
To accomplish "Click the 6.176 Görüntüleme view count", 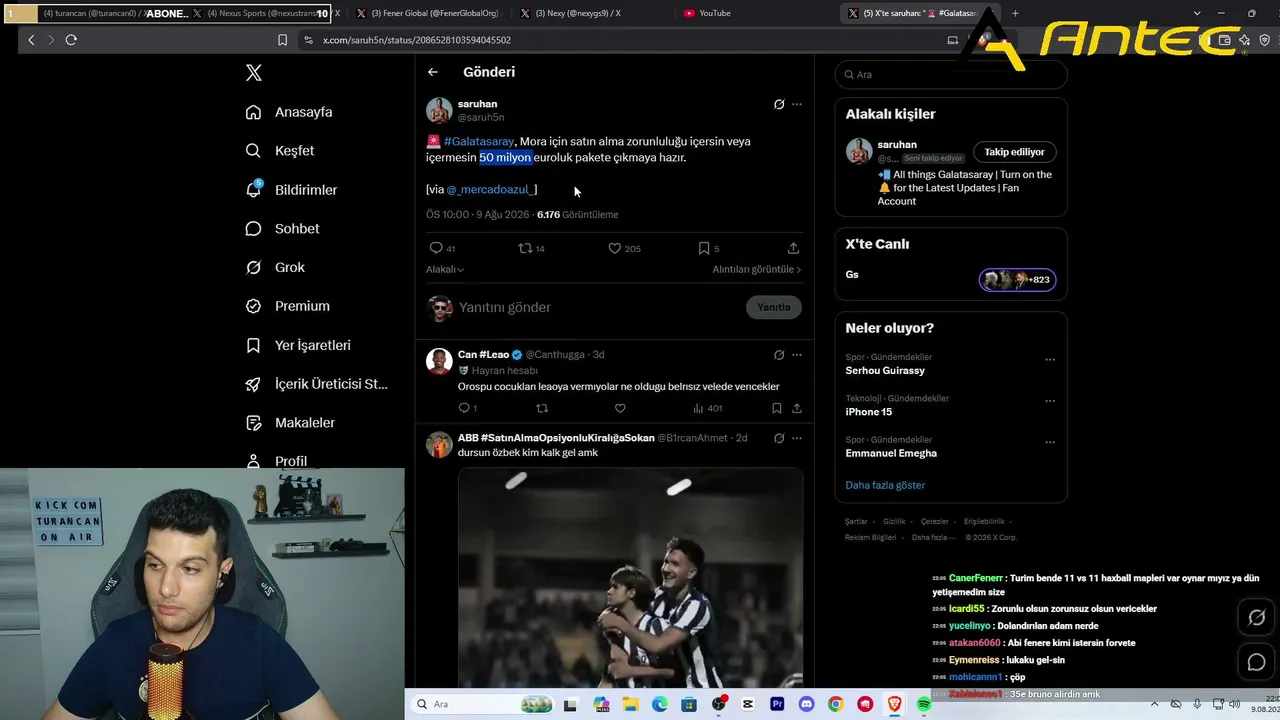I will click(x=578, y=215).
